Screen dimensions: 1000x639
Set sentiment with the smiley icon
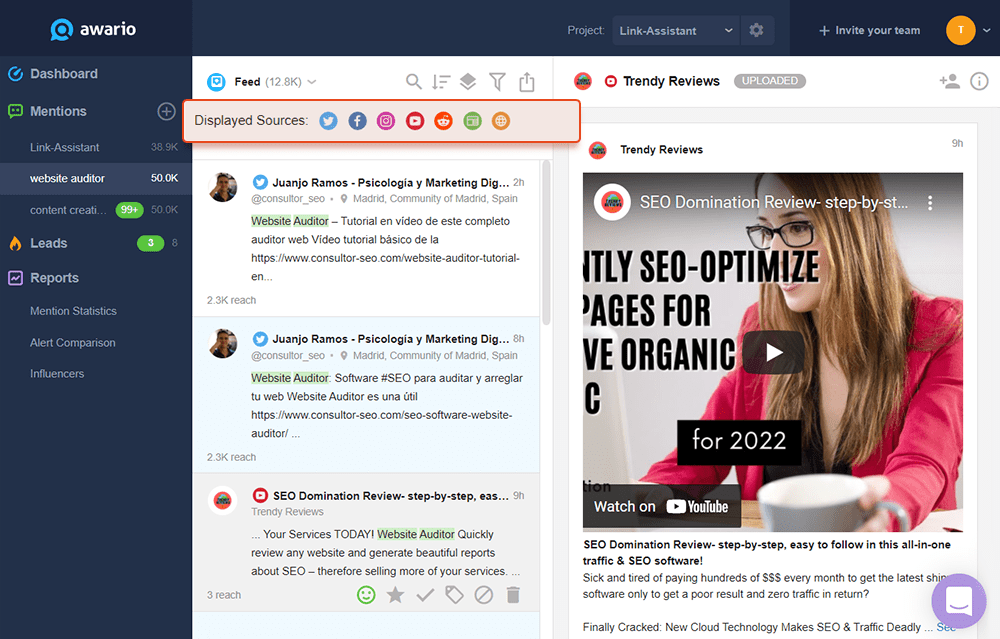coord(366,595)
